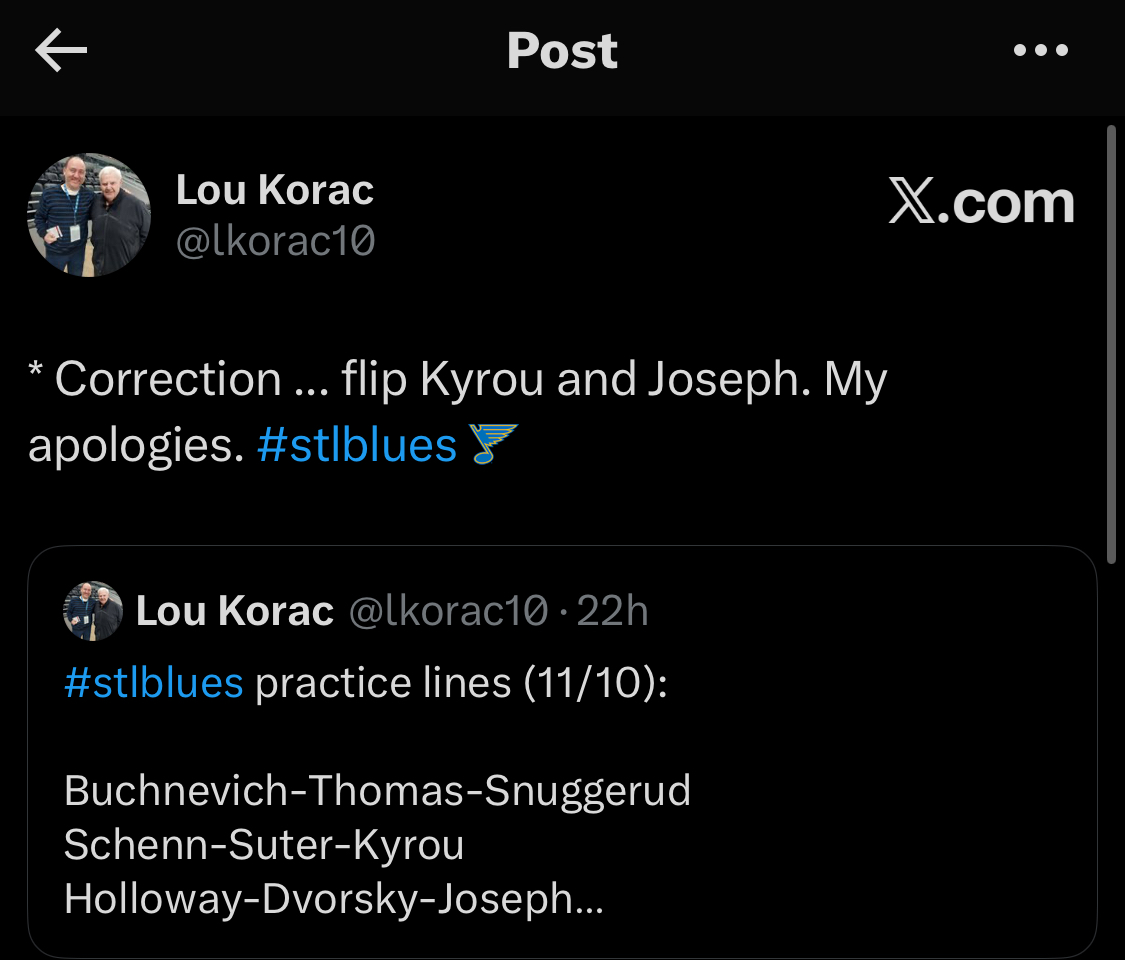Image resolution: width=1125 pixels, height=960 pixels.
Task: Open the #stlblues hashtag in quoted post
Action: pos(153,683)
